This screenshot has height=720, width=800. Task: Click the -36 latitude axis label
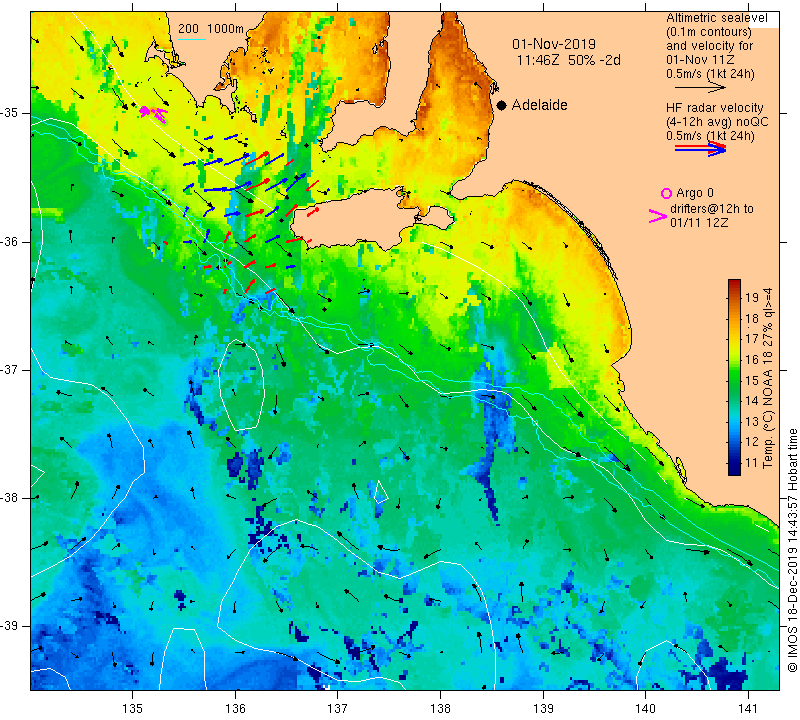click(x=10, y=241)
